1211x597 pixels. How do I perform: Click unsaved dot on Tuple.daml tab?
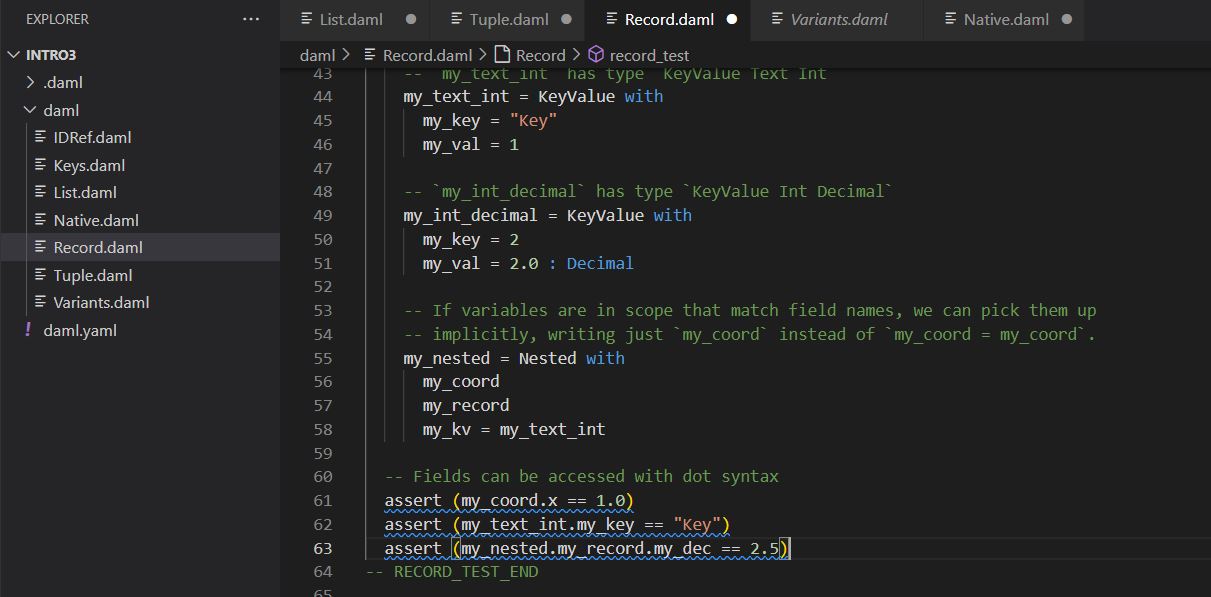(x=566, y=19)
